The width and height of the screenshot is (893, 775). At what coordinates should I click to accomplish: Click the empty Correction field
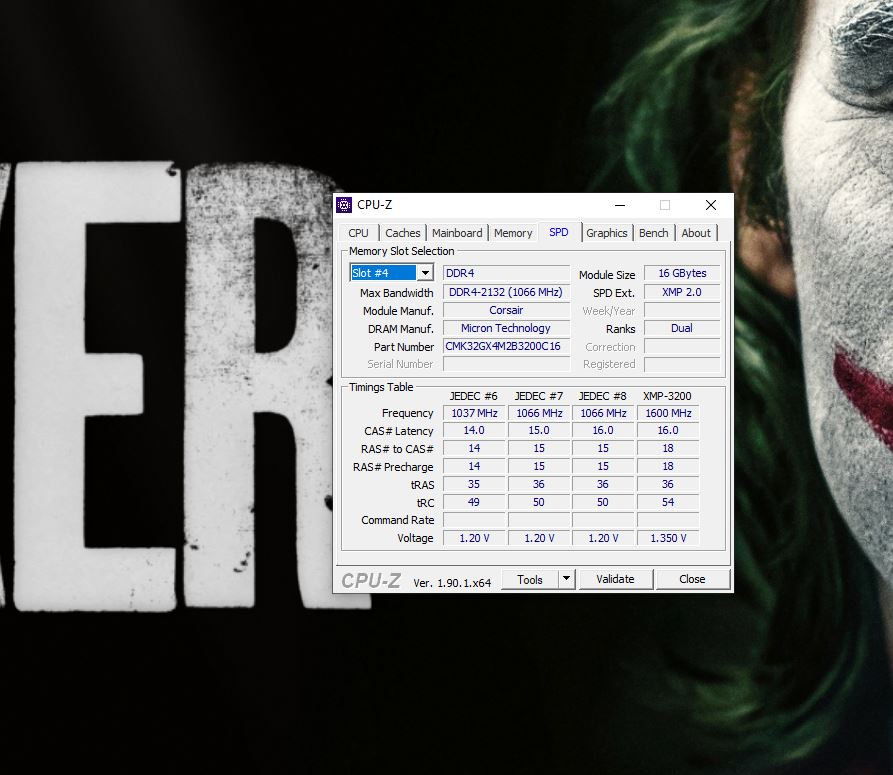(x=682, y=346)
